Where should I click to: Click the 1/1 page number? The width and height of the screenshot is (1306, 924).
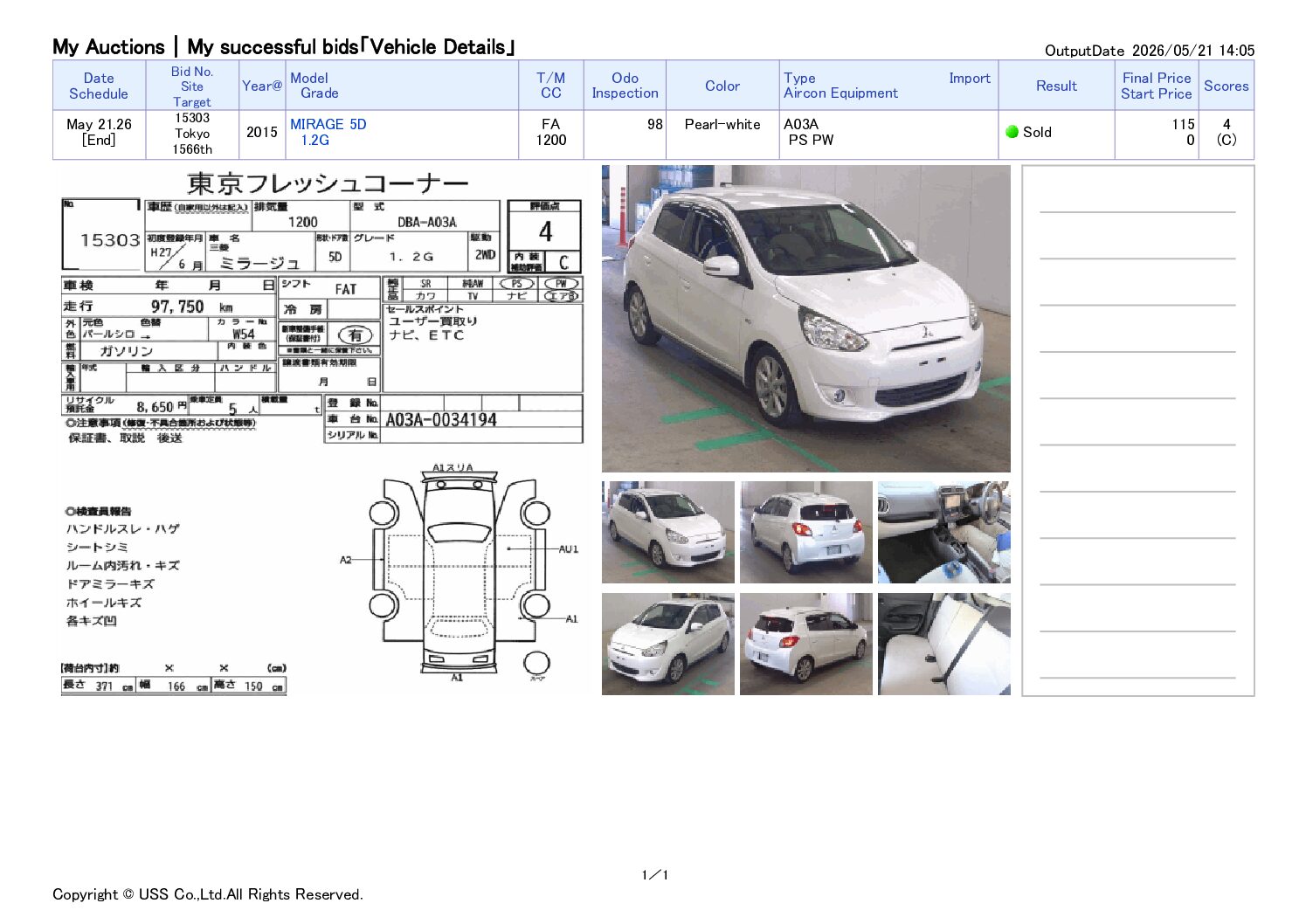pos(654,875)
